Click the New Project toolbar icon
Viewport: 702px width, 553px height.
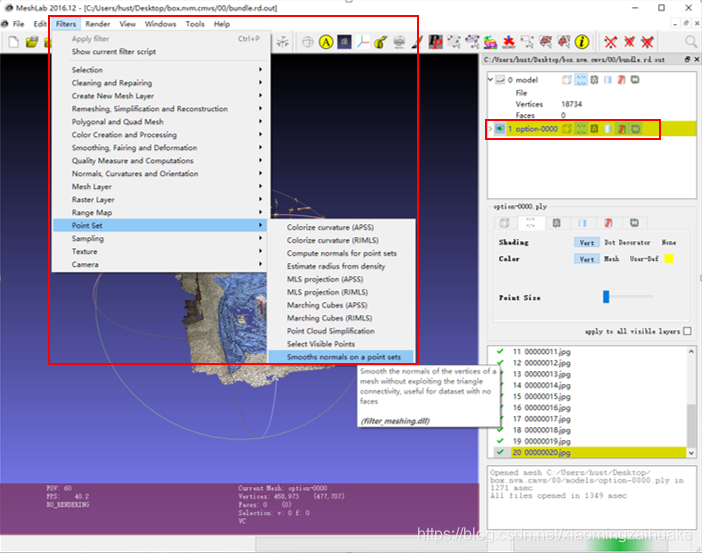tap(13, 42)
